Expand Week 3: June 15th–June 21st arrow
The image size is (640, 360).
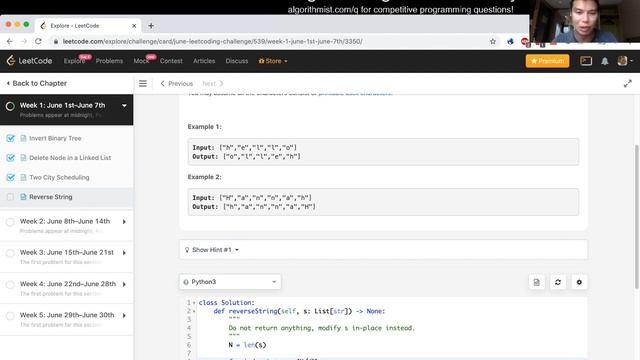[x=124, y=253]
